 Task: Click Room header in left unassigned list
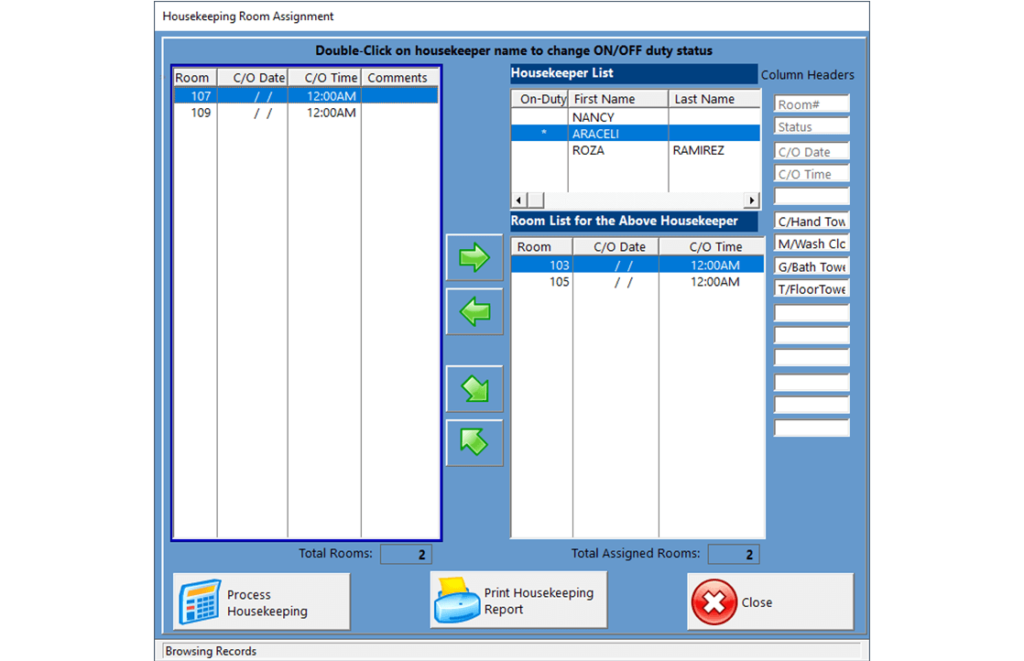[195, 78]
